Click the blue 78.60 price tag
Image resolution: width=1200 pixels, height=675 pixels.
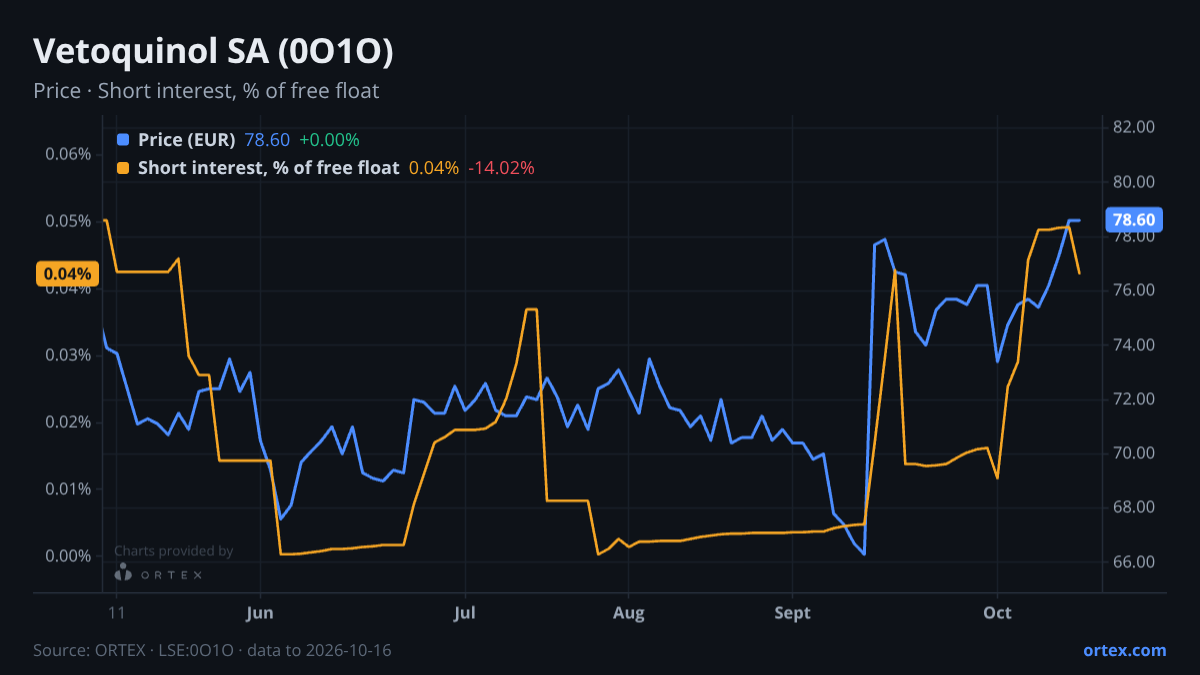click(1133, 220)
